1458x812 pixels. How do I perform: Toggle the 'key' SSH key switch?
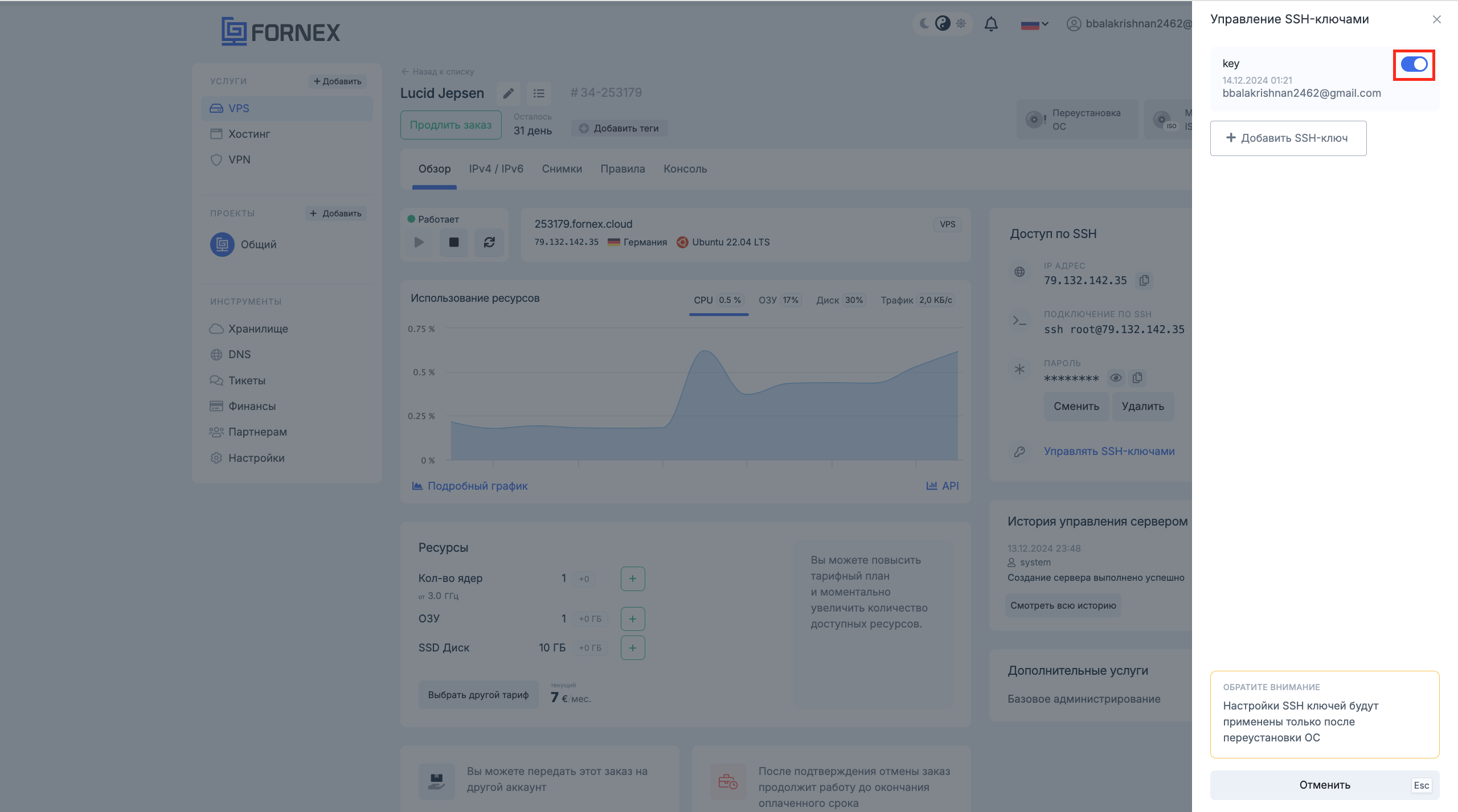[1414, 64]
